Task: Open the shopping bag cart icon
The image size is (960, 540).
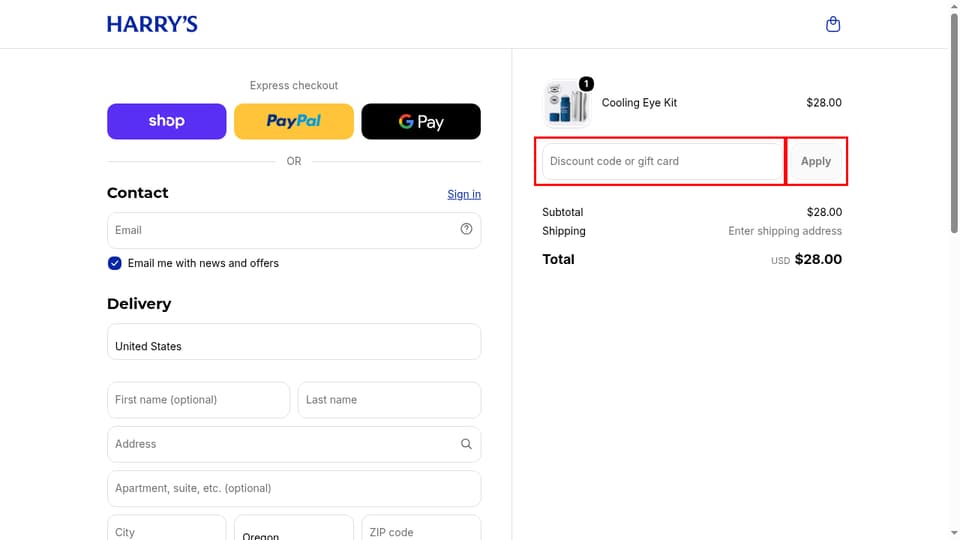Action: coord(833,24)
